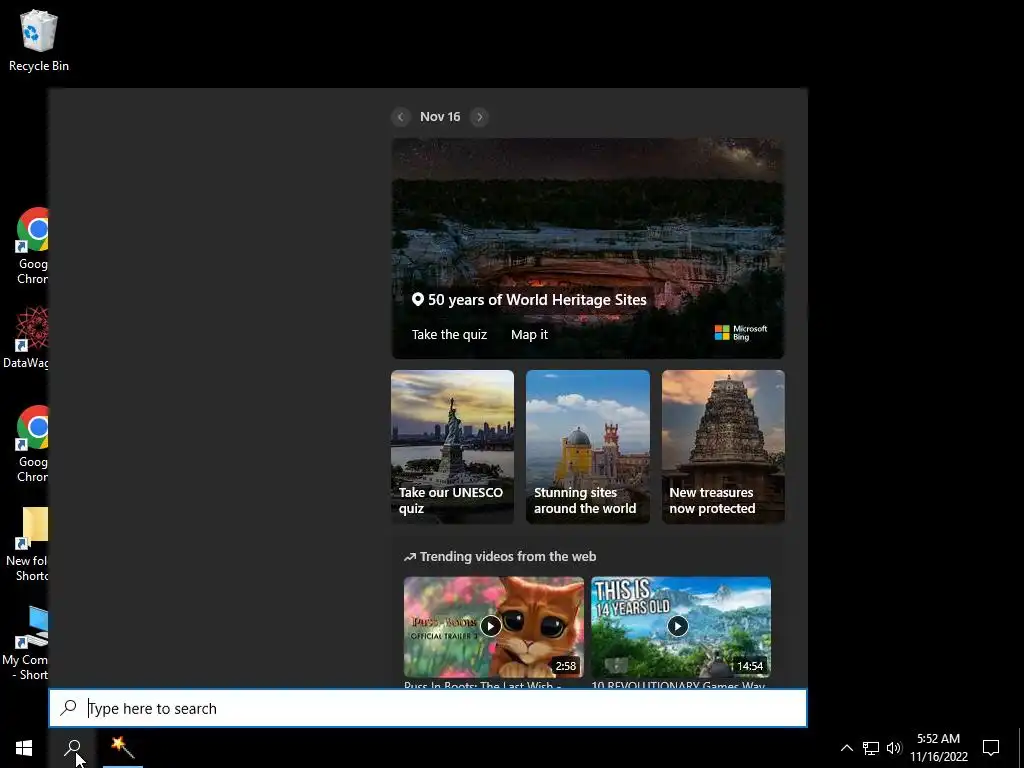The image size is (1024, 768).
Task: Select the second Google Chrome desktop shortcut
Action: point(32,444)
